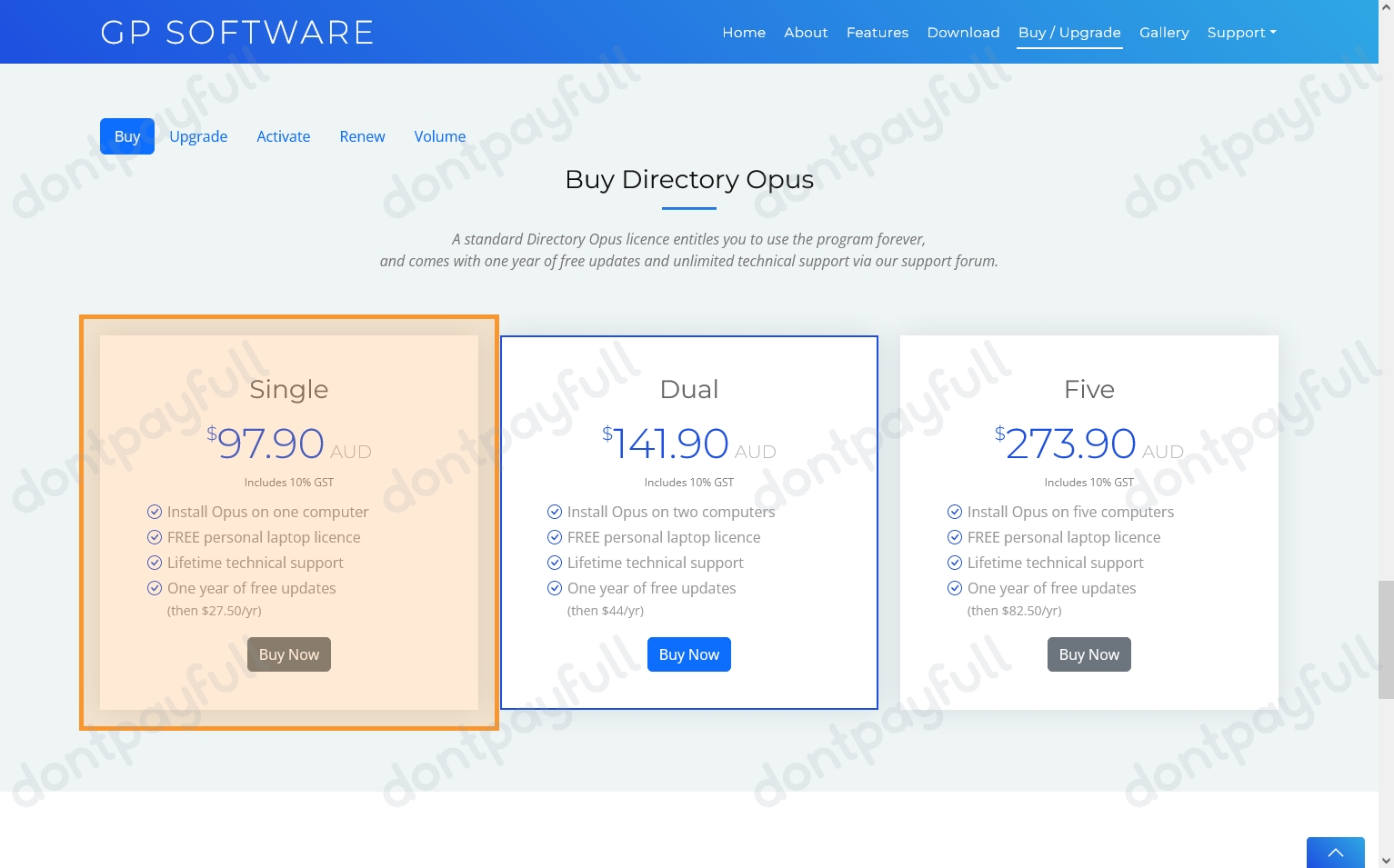The image size is (1394, 868).
Task: Click Buy Now on the Dual plan
Action: click(688, 654)
